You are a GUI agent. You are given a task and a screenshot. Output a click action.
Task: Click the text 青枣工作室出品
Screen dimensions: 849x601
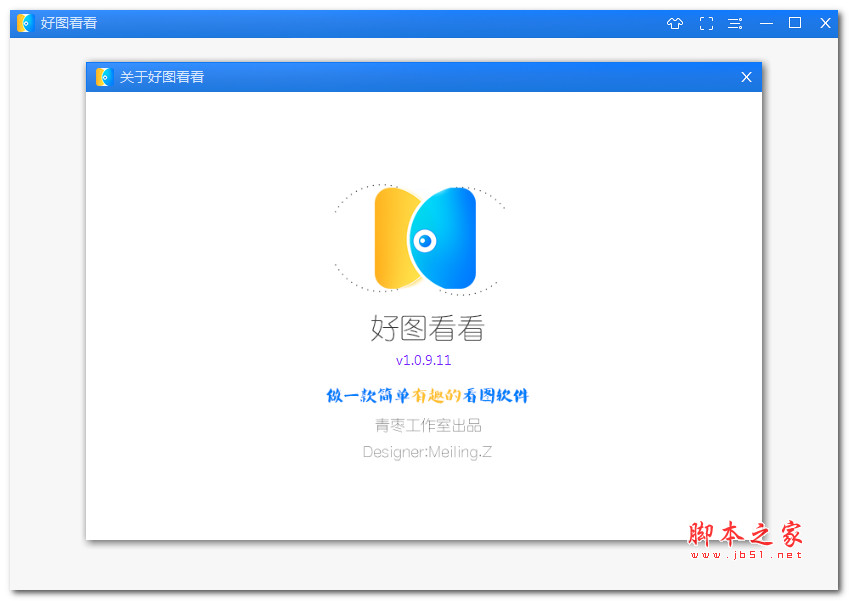coord(428,426)
